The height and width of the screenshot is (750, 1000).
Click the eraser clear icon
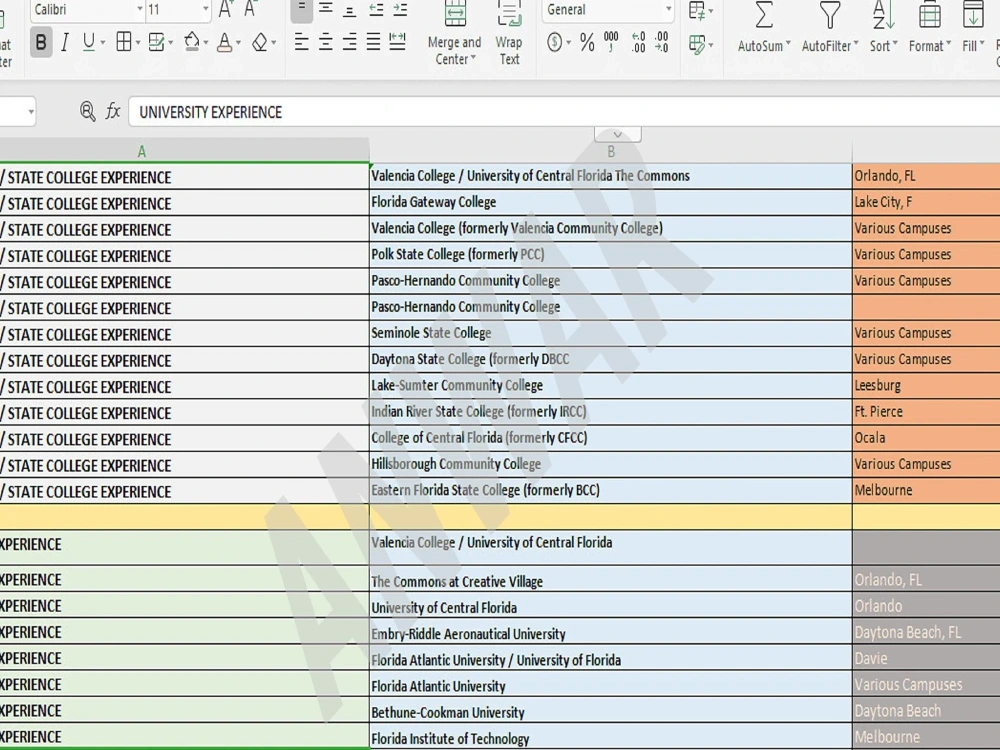pyautogui.click(x=260, y=43)
